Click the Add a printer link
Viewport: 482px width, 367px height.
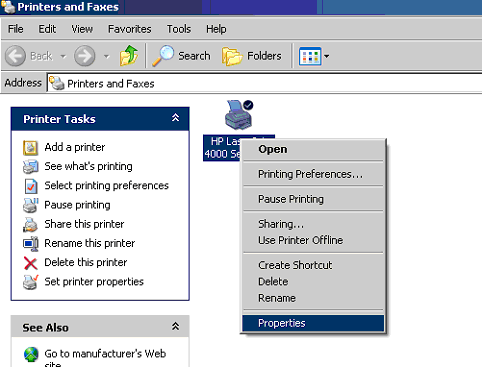click(75, 147)
